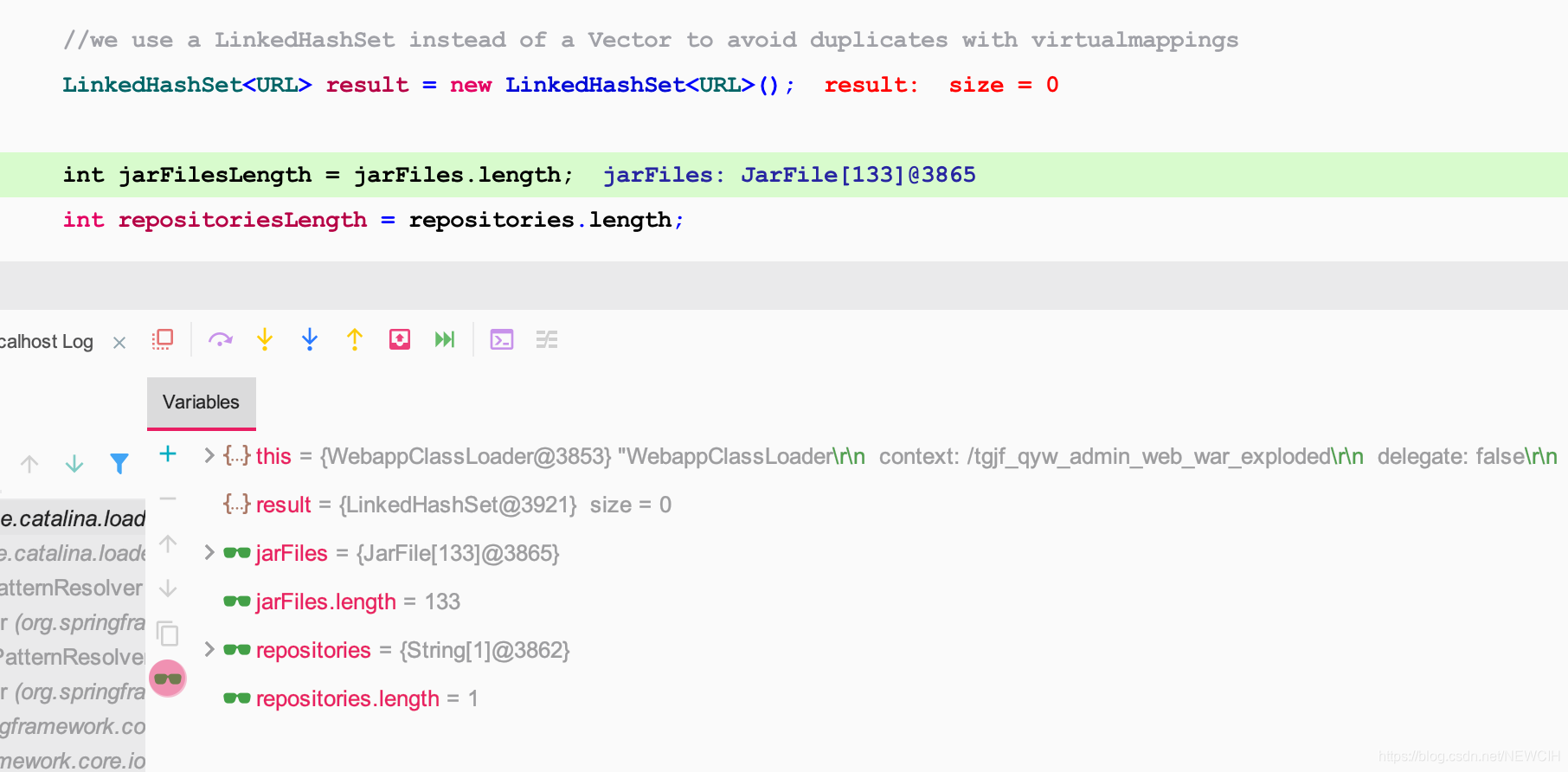Click the Step Out up-arrow icon

point(355,339)
